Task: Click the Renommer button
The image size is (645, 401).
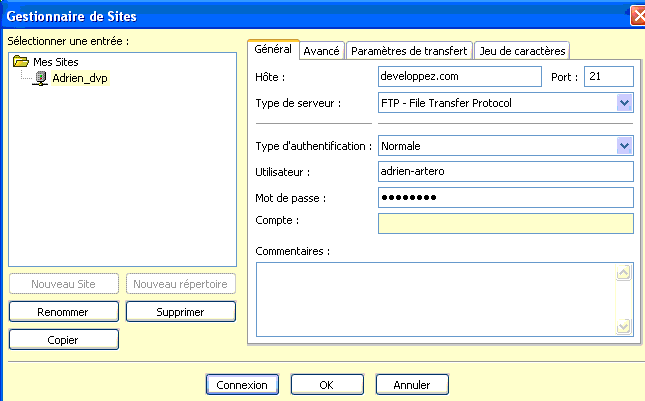Action: (64, 312)
